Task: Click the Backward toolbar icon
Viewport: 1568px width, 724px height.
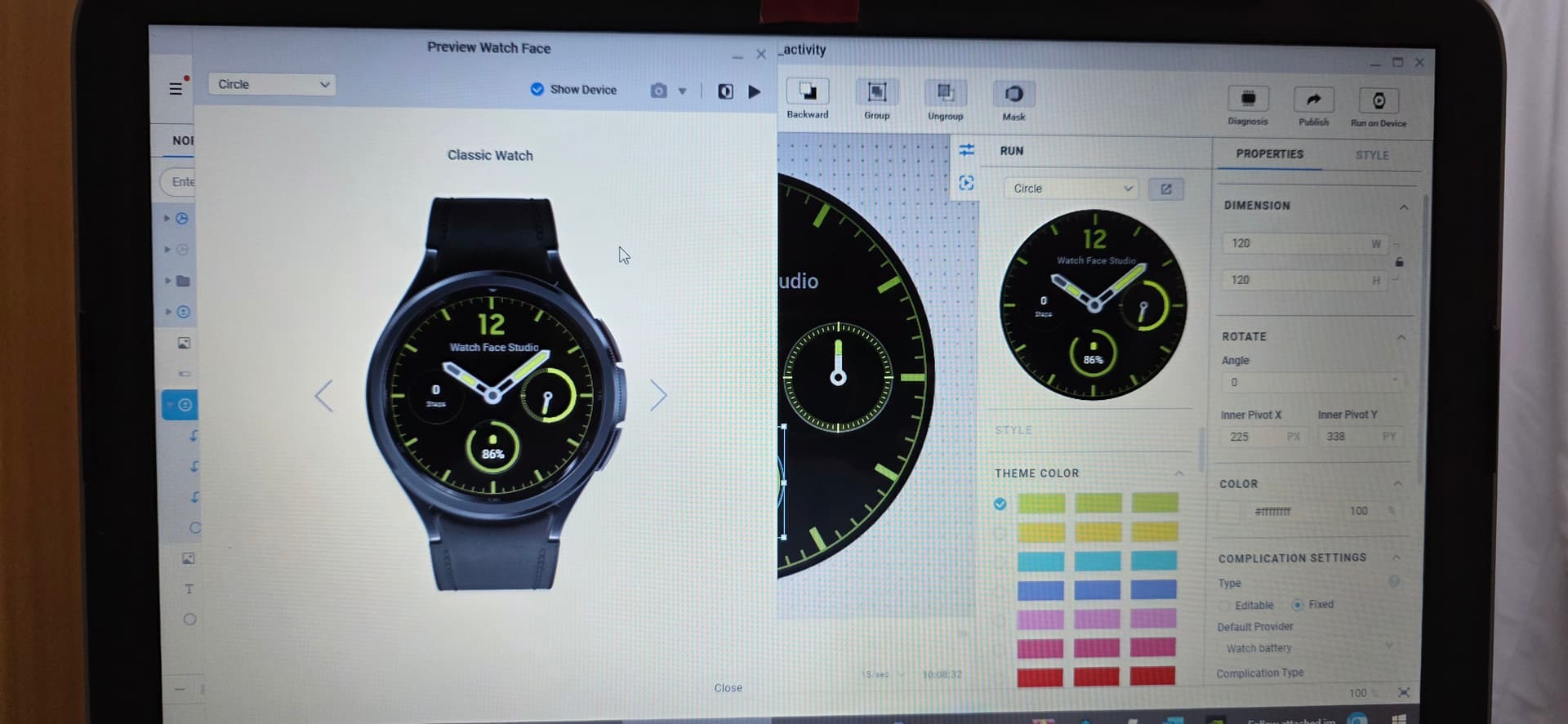Action: tap(808, 91)
